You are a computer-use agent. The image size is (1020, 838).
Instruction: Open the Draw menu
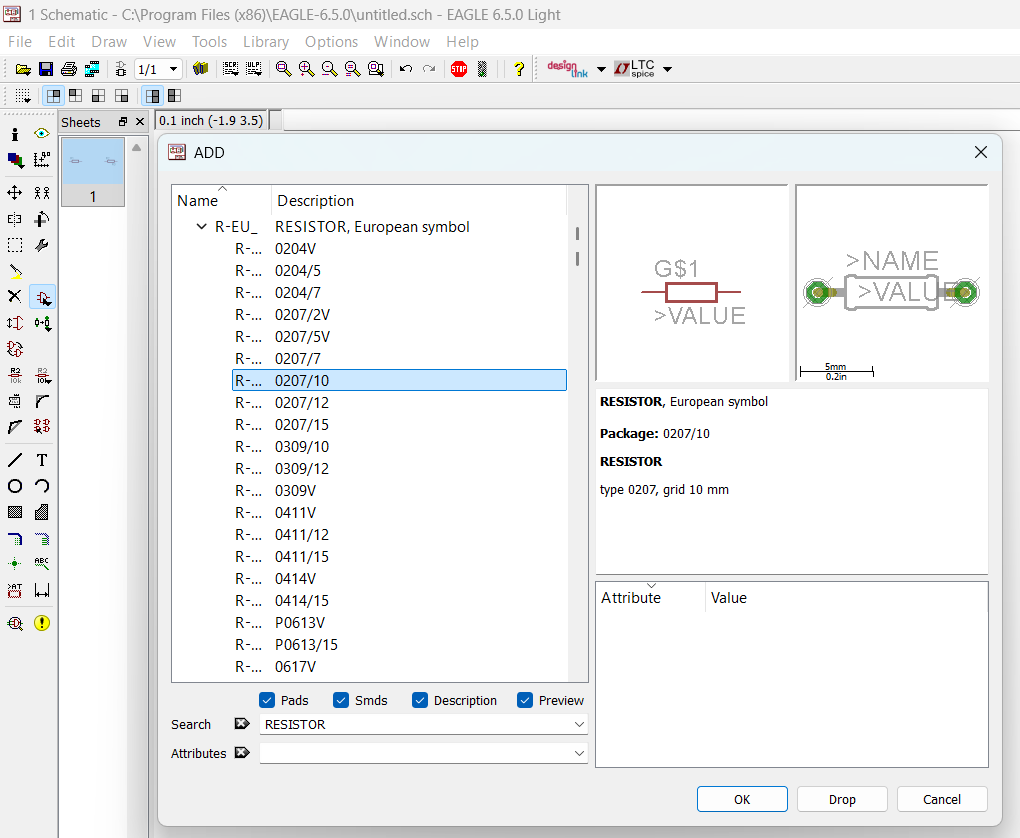coord(109,42)
